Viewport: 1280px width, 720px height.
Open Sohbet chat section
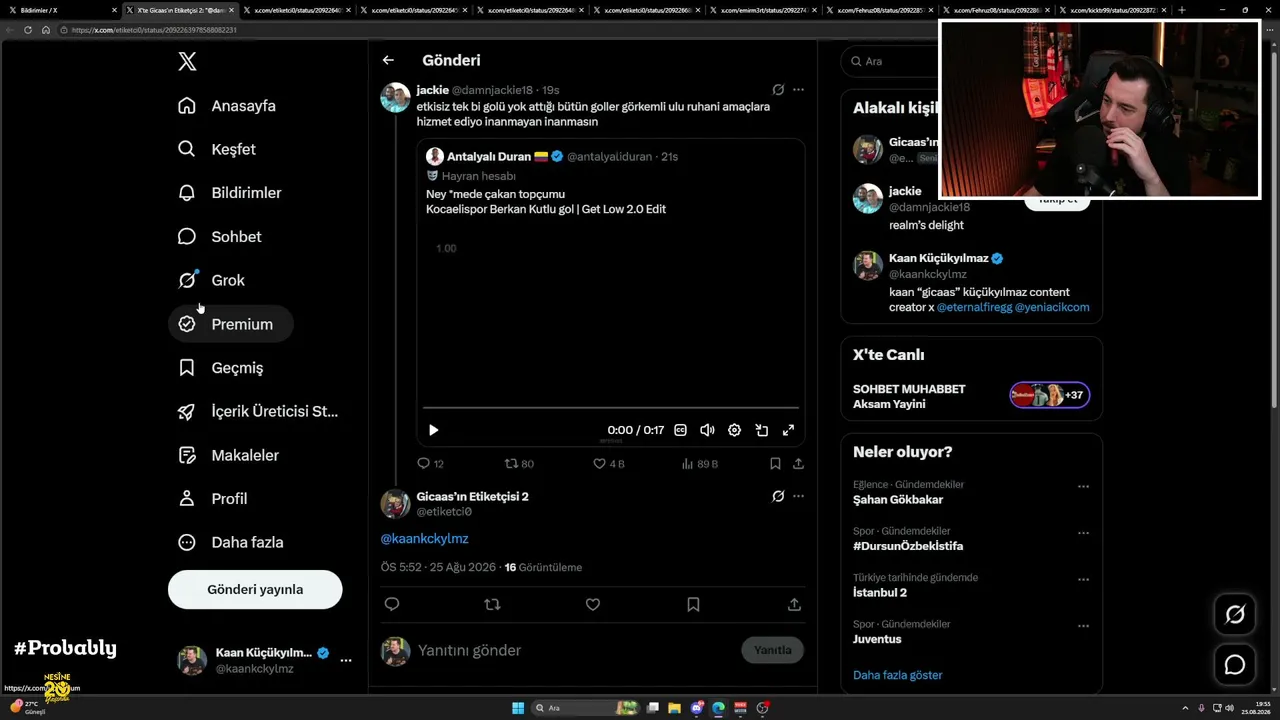tap(220, 237)
